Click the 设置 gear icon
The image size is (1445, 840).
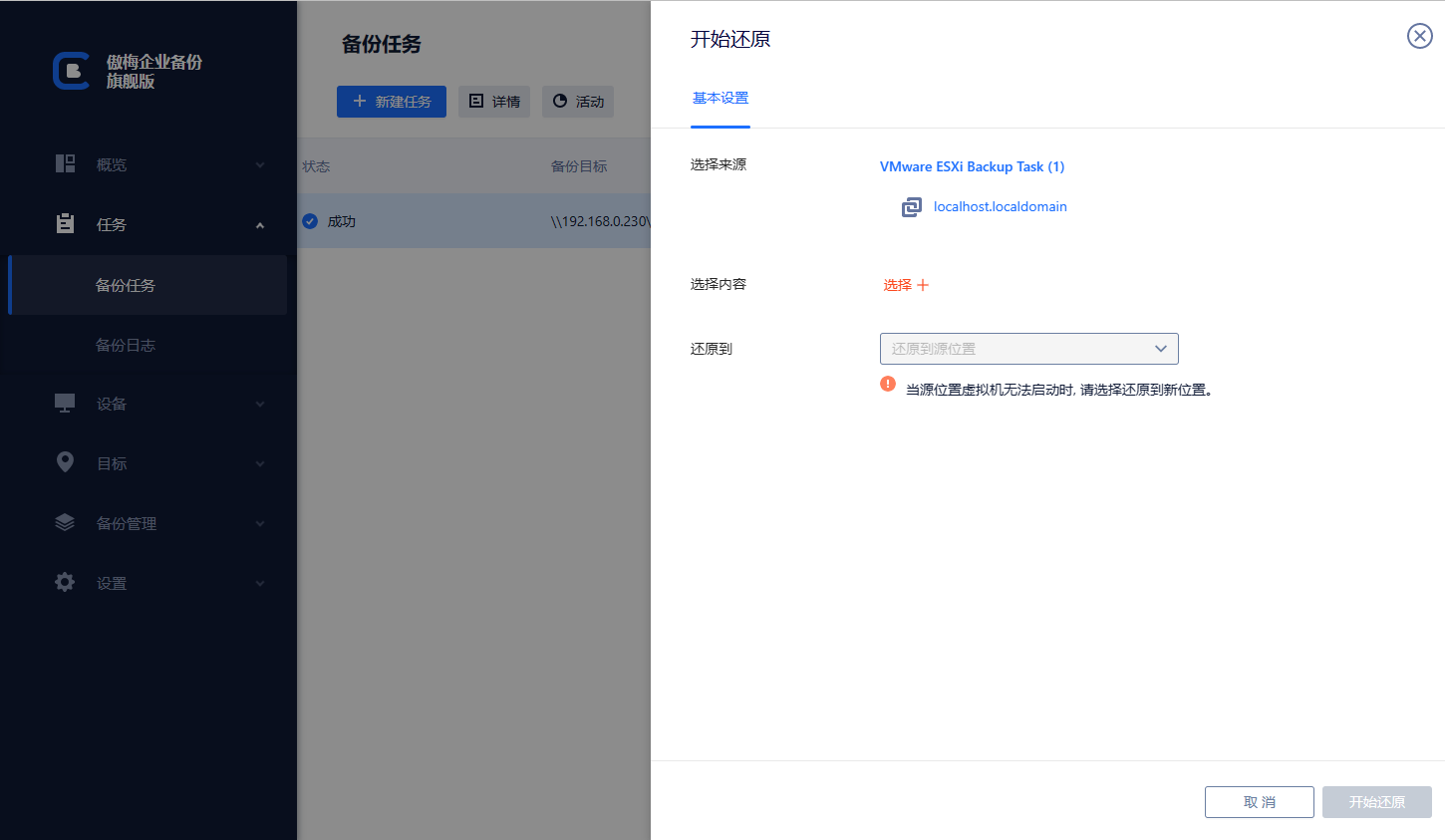pyautogui.click(x=64, y=582)
